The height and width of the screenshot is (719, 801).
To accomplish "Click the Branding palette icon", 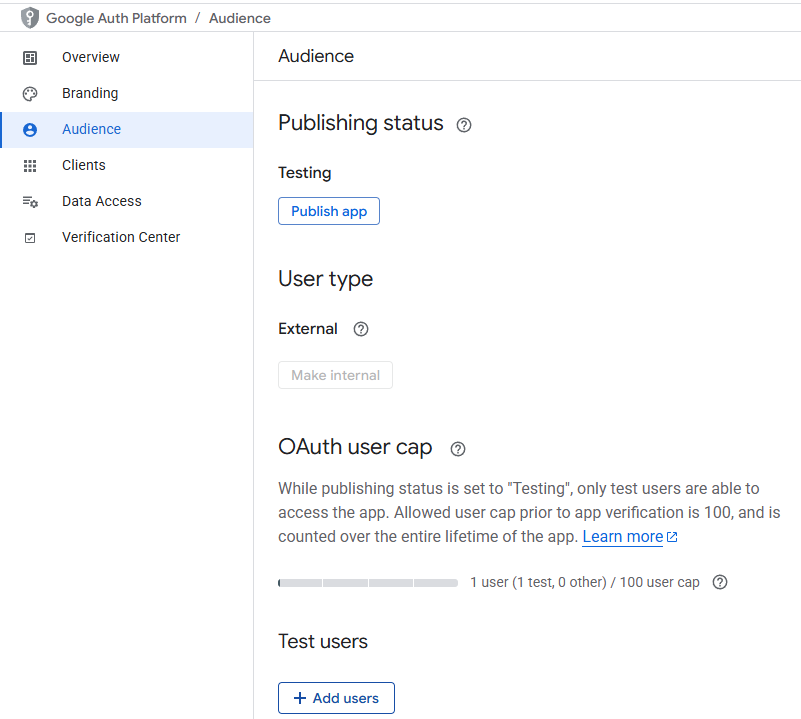I will coord(30,94).
